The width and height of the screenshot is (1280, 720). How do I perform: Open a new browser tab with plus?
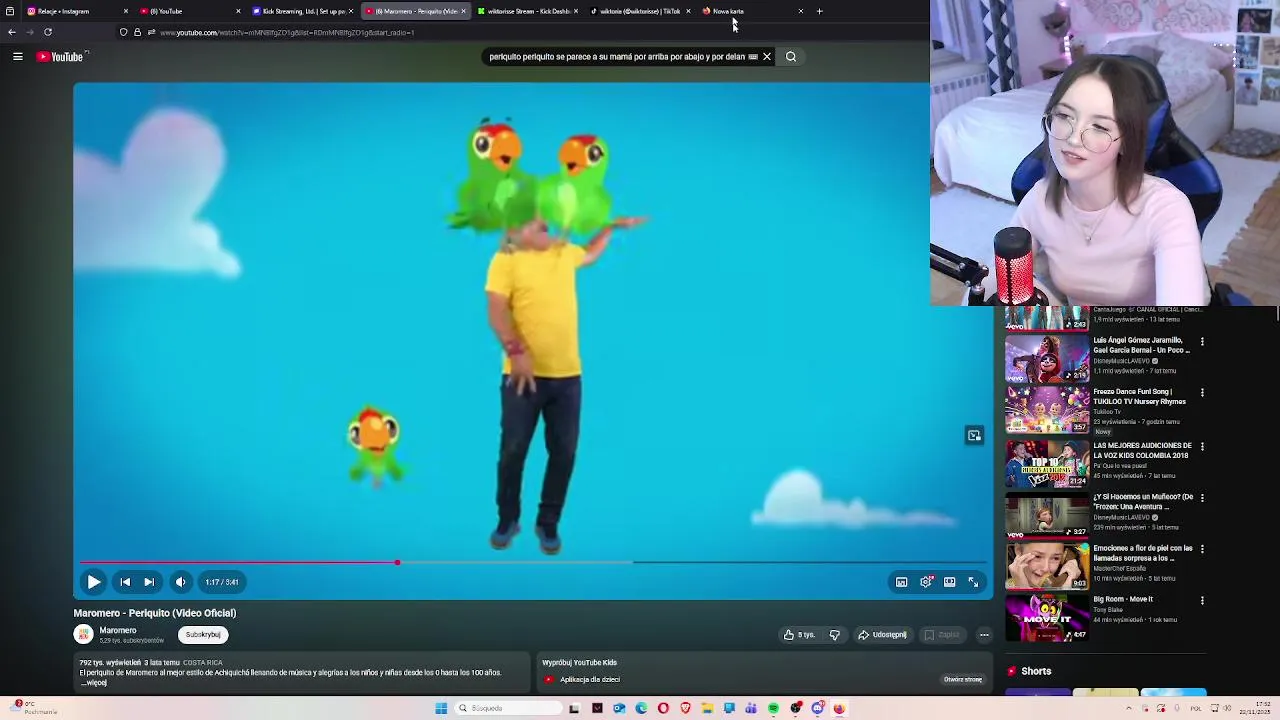click(x=819, y=11)
